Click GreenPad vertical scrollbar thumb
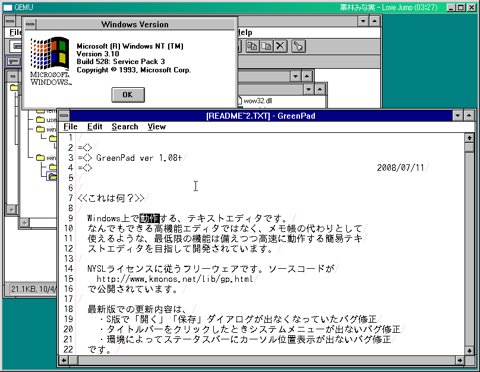The image size is (480, 372). point(469,147)
